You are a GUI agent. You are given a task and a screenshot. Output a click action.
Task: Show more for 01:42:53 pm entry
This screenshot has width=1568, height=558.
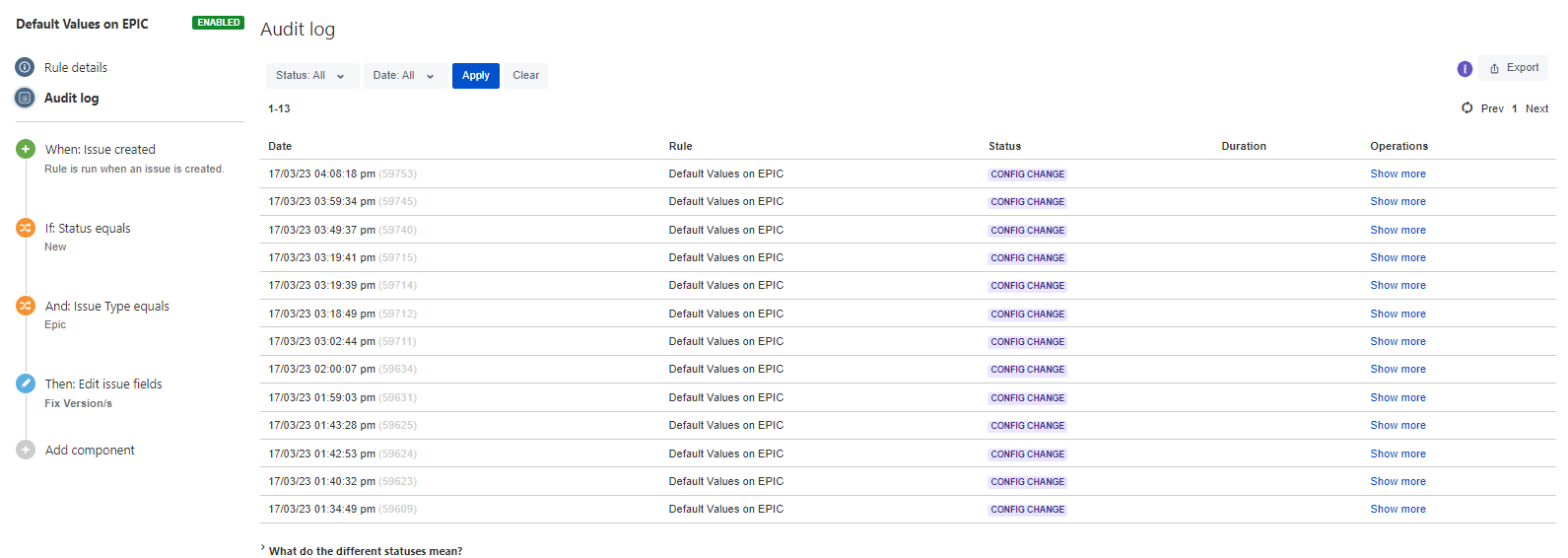pyautogui.click(x=1398, y=453)
